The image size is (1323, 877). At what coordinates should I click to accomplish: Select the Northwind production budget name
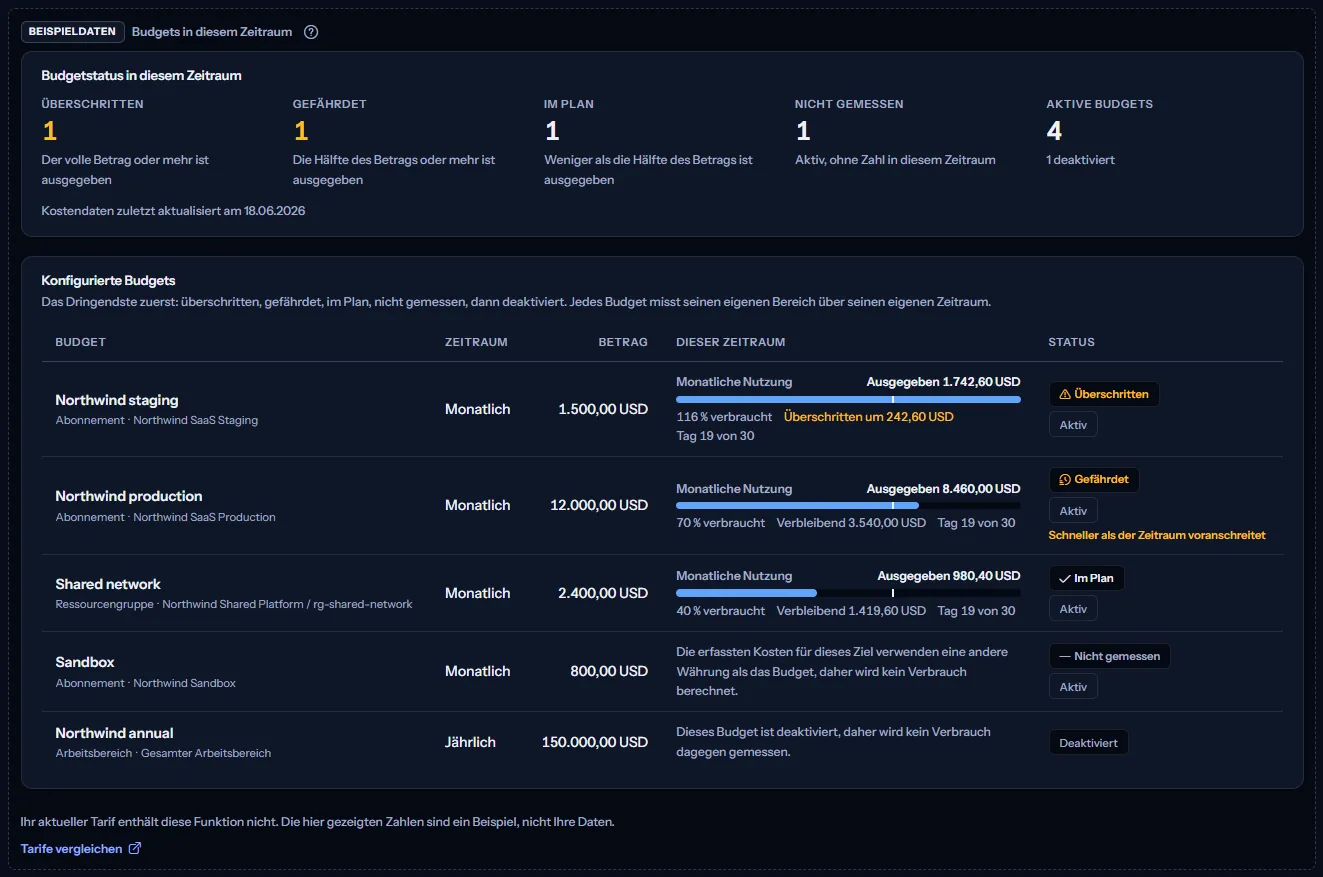click(129, 496)
